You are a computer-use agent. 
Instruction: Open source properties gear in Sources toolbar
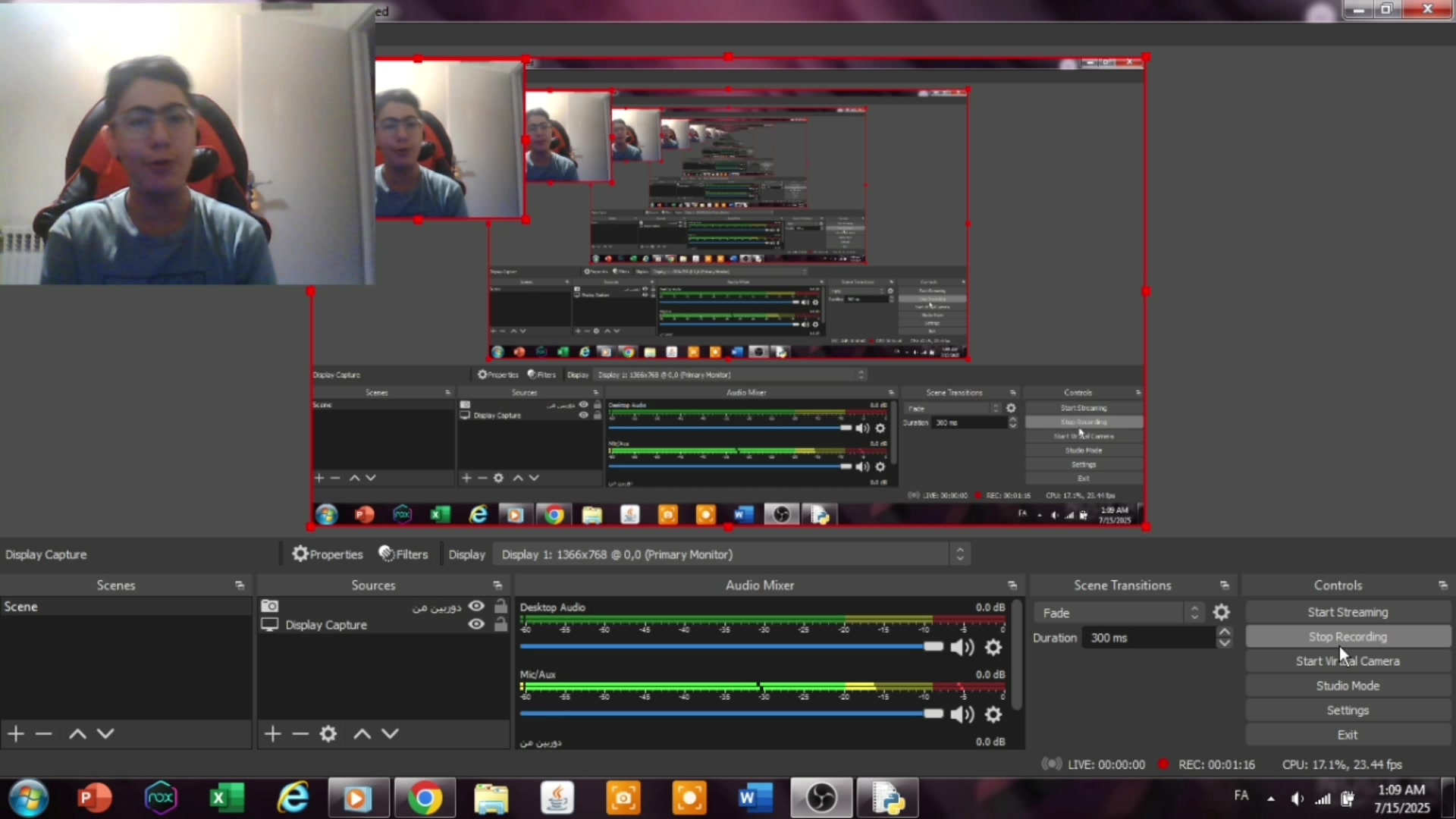328,733
